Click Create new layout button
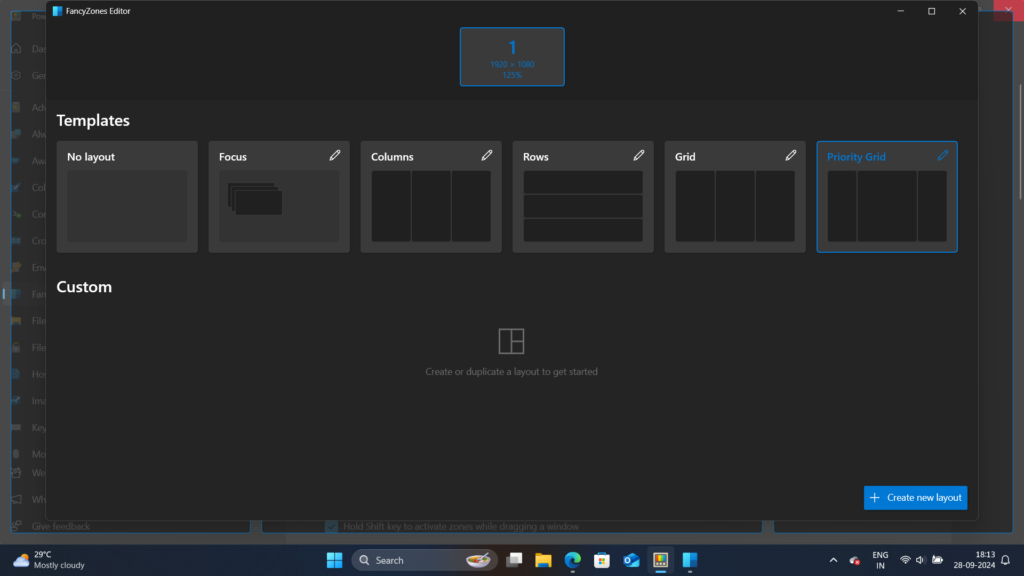Image resolution: width=1024 pixels, height=576 pixels. point(915,498)
